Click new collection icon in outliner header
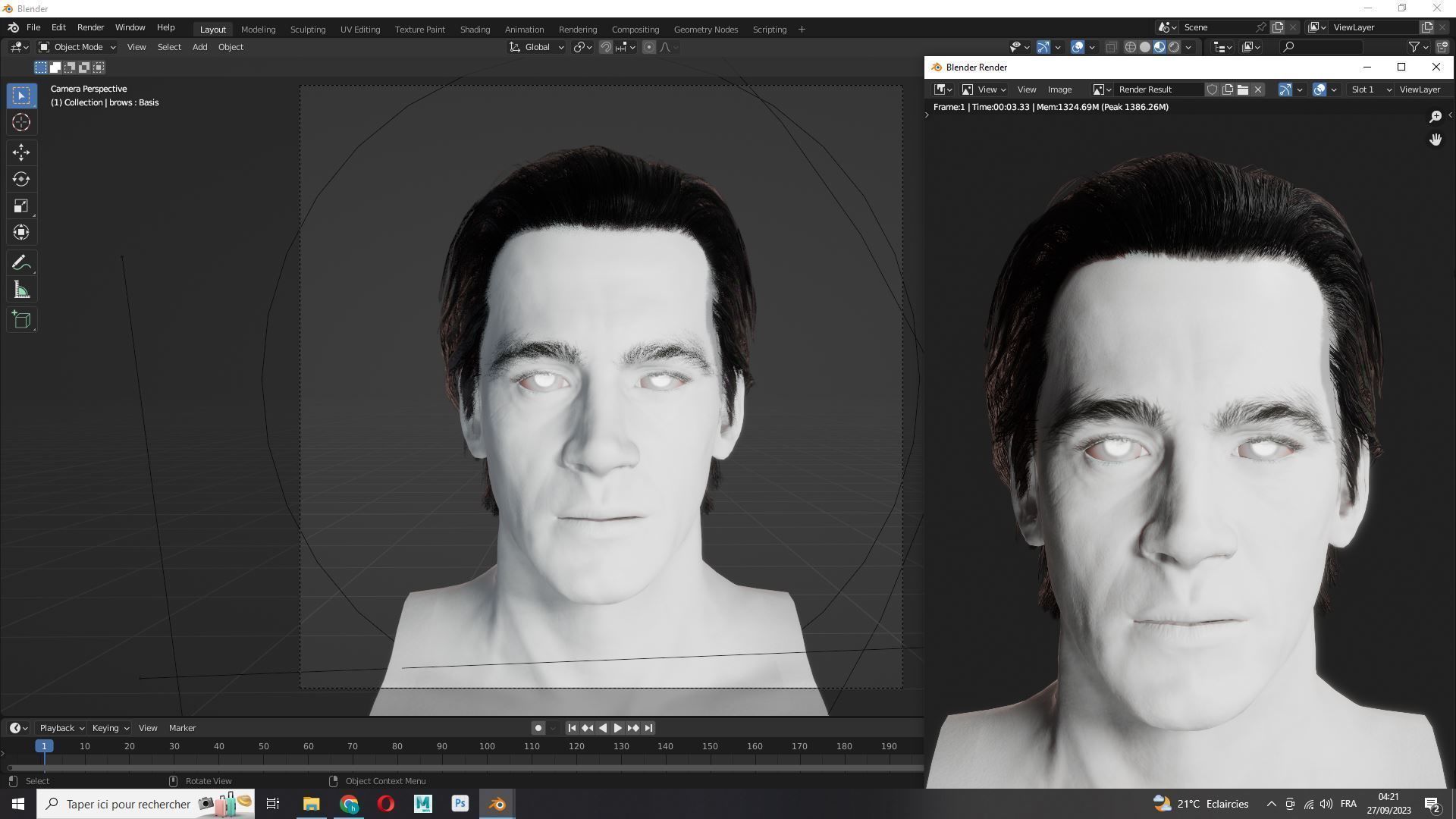1456x819 pixels. [1442, 47]
